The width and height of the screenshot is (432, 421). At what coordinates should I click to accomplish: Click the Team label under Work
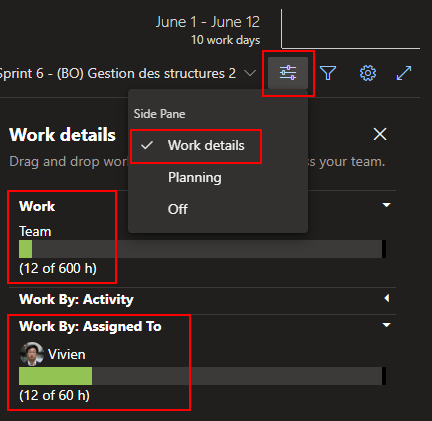[x=35, y=231]
